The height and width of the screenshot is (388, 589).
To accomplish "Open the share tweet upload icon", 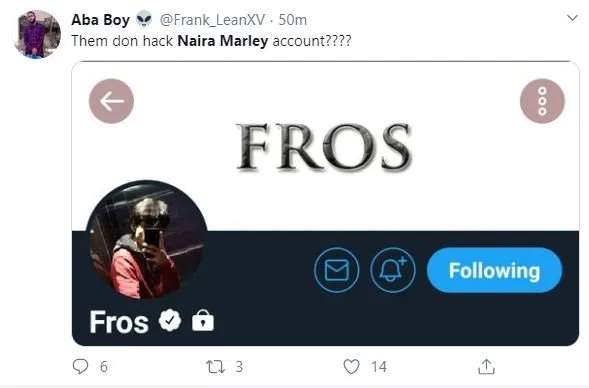I will 486,367.
